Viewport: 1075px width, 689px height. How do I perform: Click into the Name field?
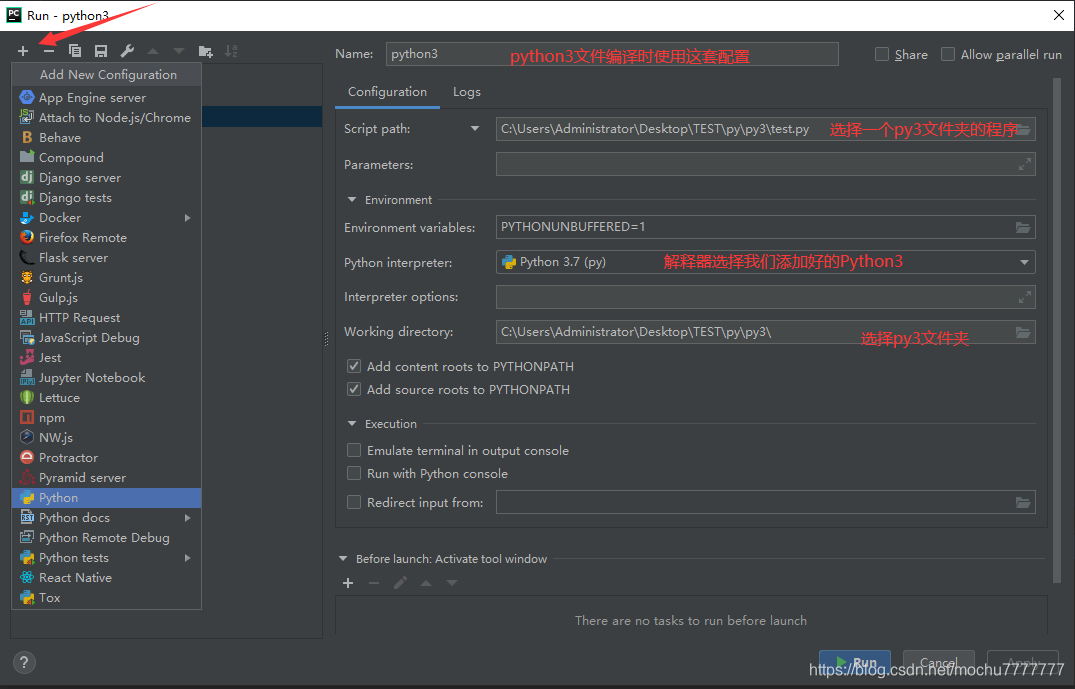(612, 54)
